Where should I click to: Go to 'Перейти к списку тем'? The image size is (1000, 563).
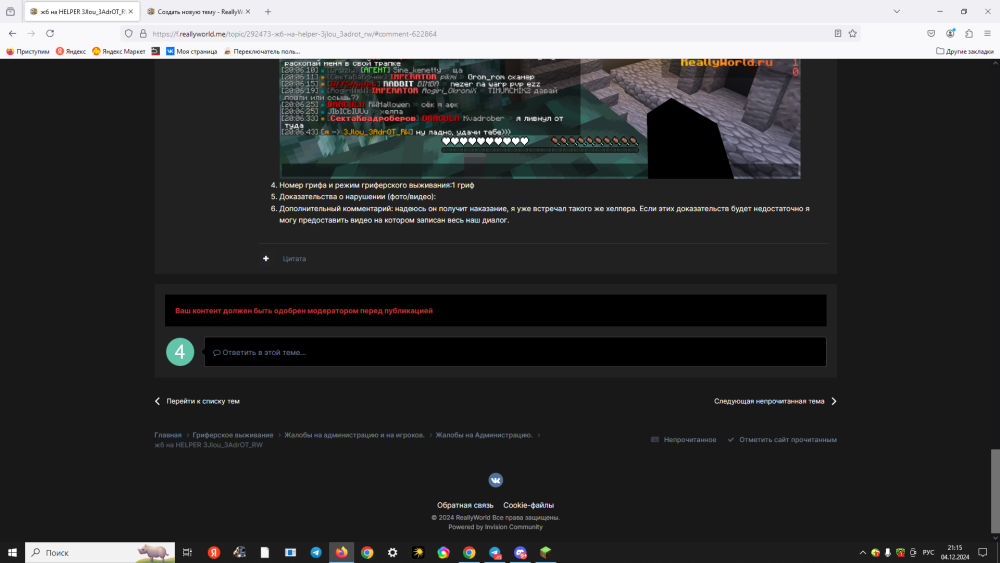(x=197, y=401)
